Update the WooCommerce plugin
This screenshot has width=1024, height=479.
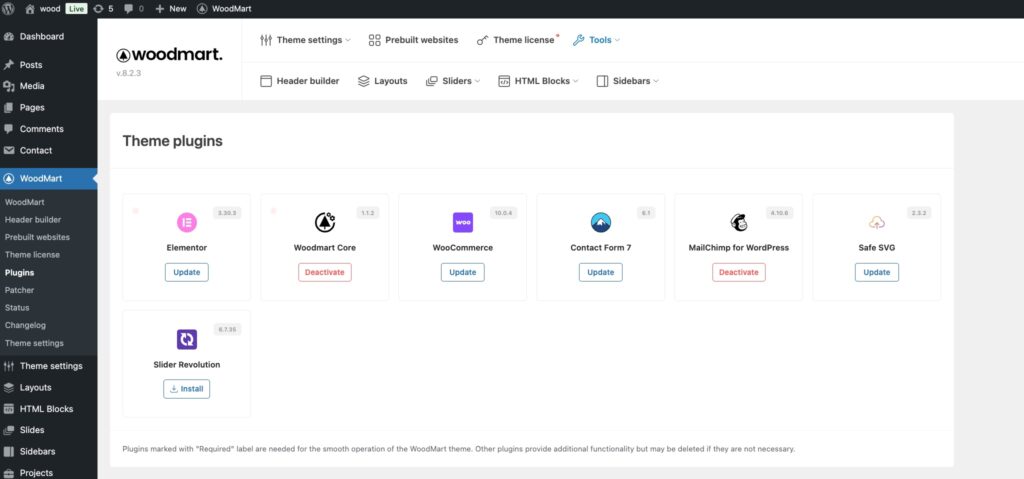[x=463, y=273]
